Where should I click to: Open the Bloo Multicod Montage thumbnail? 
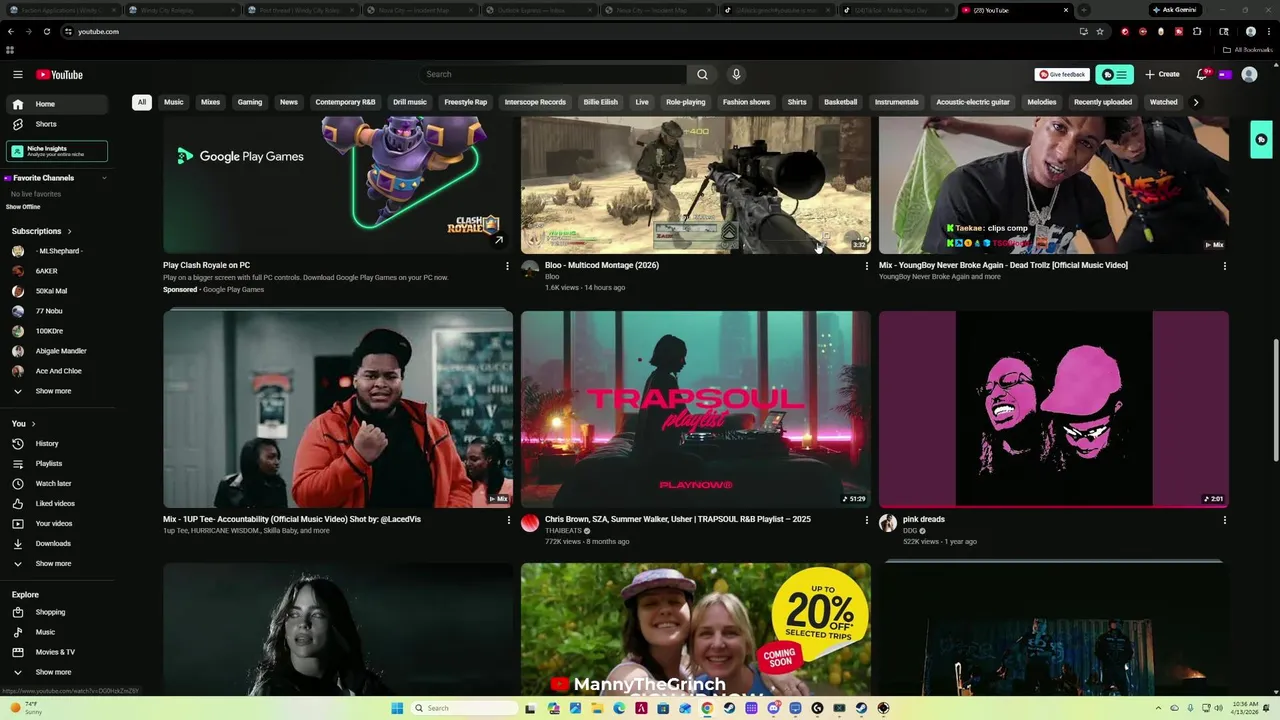[696, 185]
